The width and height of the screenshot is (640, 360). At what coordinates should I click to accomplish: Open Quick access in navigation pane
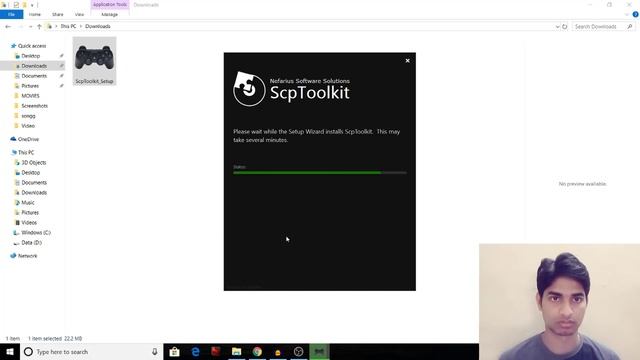click(32, 46)
